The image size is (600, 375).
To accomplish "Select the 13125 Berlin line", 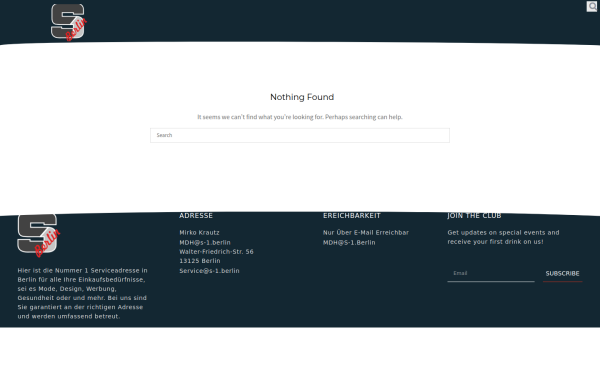I will coord(200,261).
